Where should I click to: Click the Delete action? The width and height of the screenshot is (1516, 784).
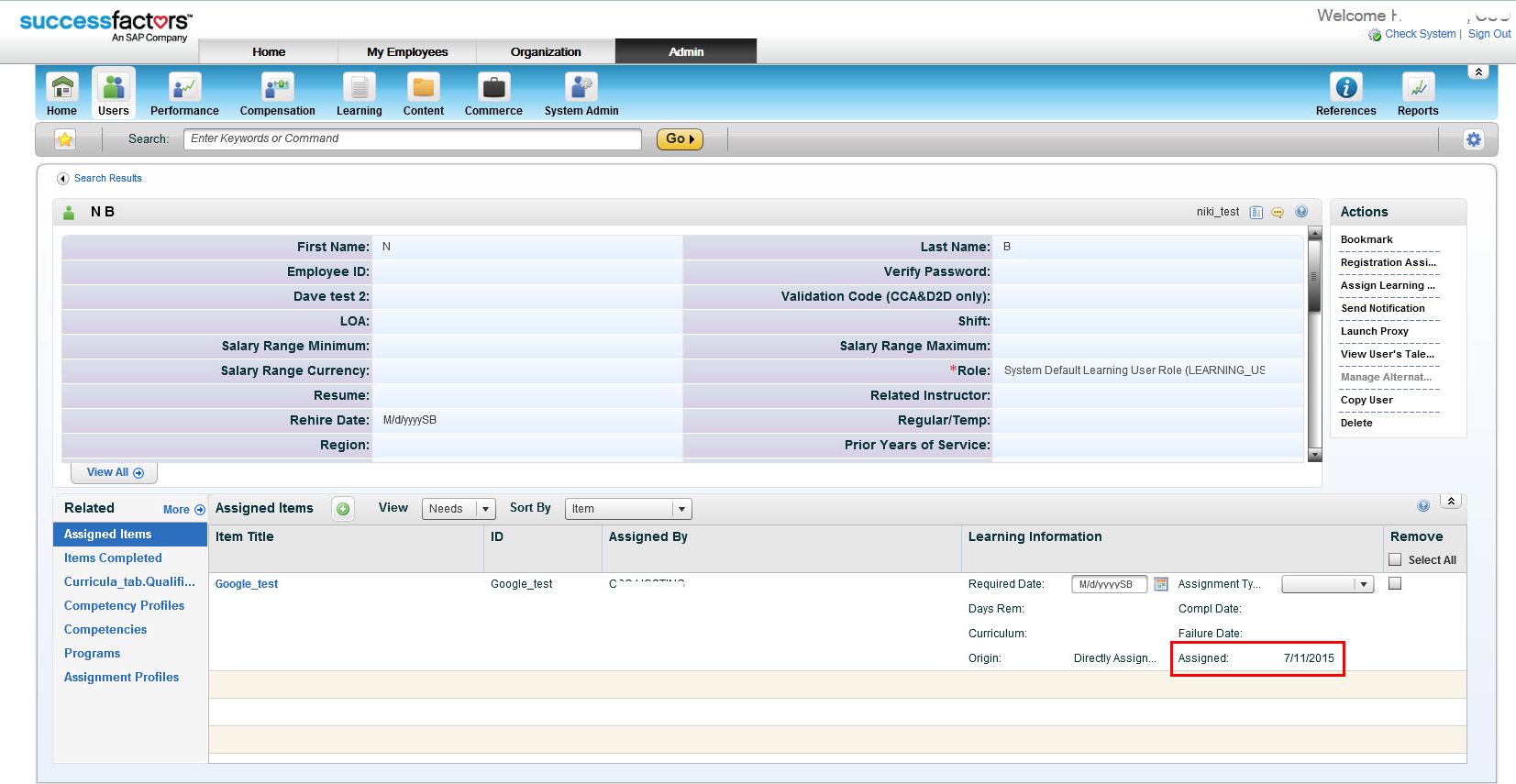[x=1356, y=424]
